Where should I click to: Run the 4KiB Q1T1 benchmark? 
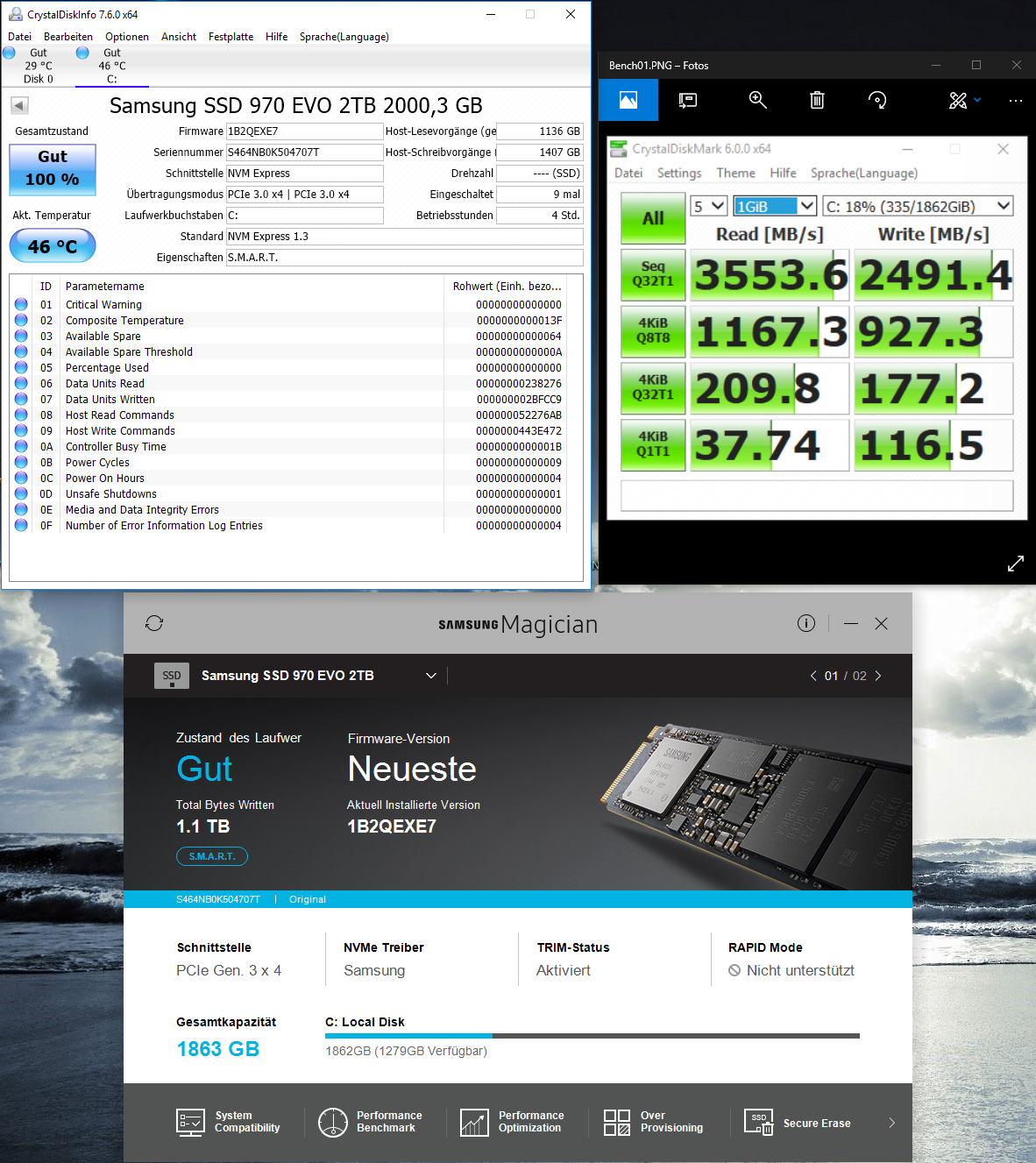pyautogui.click(x=653, y=444)
